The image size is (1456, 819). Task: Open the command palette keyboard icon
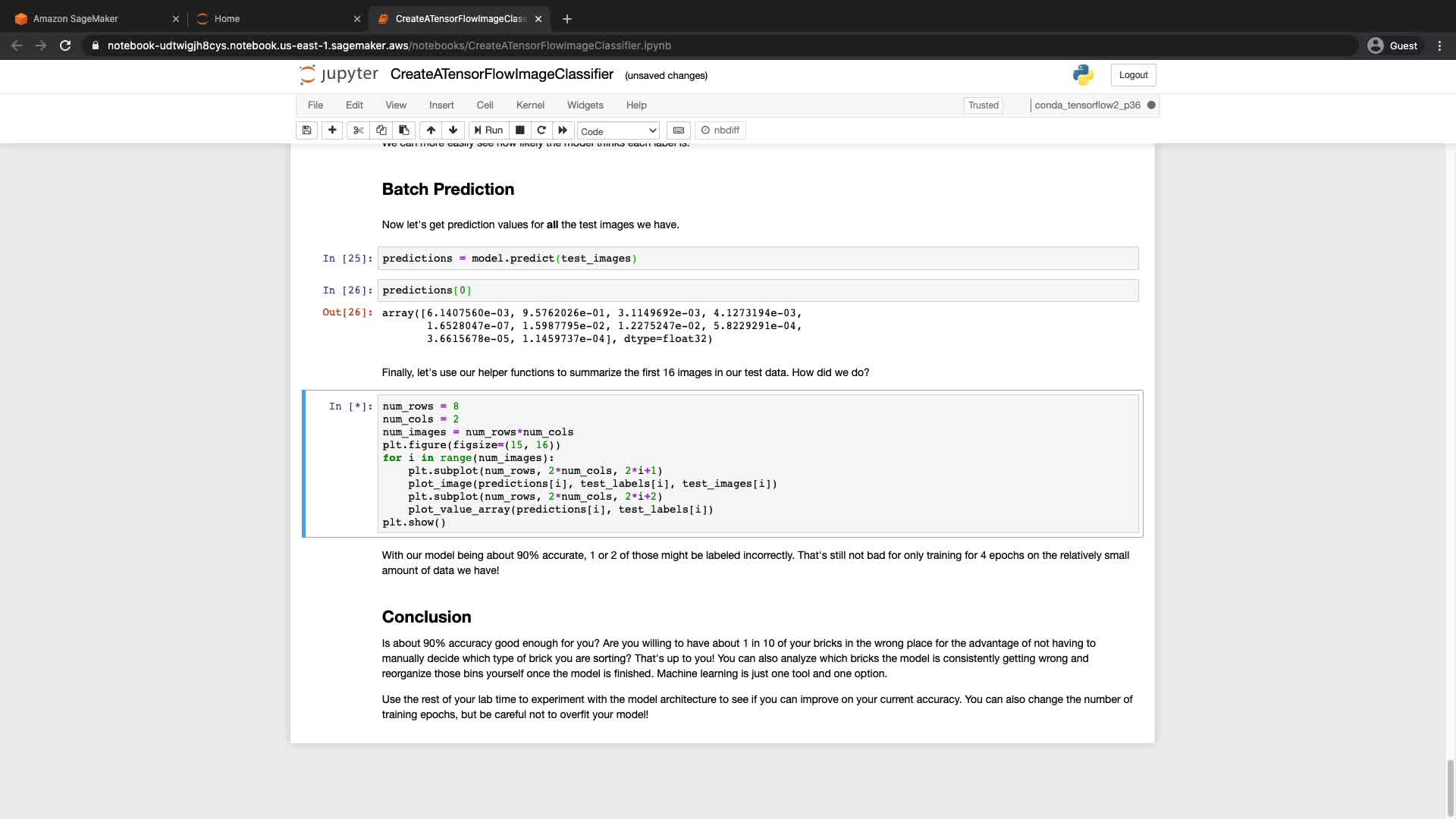(x=679, y=130)
